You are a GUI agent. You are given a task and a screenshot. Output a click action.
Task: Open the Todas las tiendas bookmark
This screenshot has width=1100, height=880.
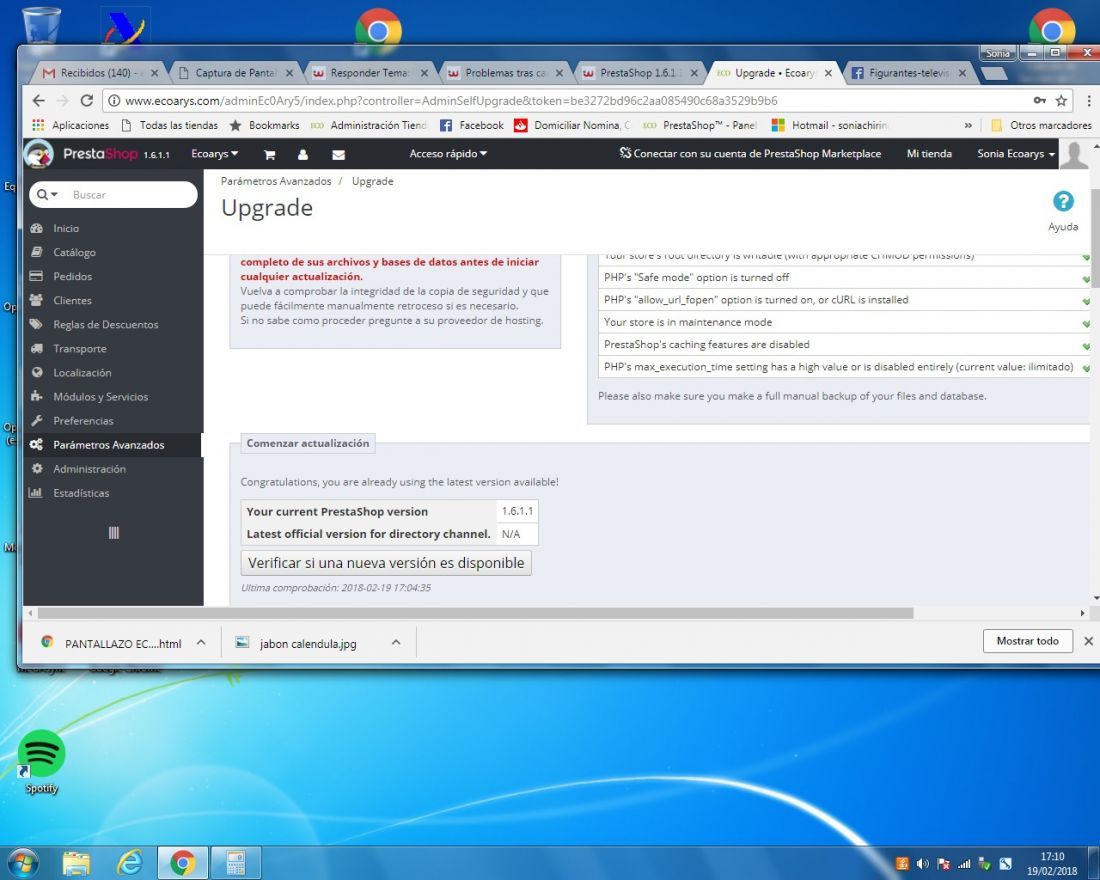pyautogui.click(x=170, y=126)
